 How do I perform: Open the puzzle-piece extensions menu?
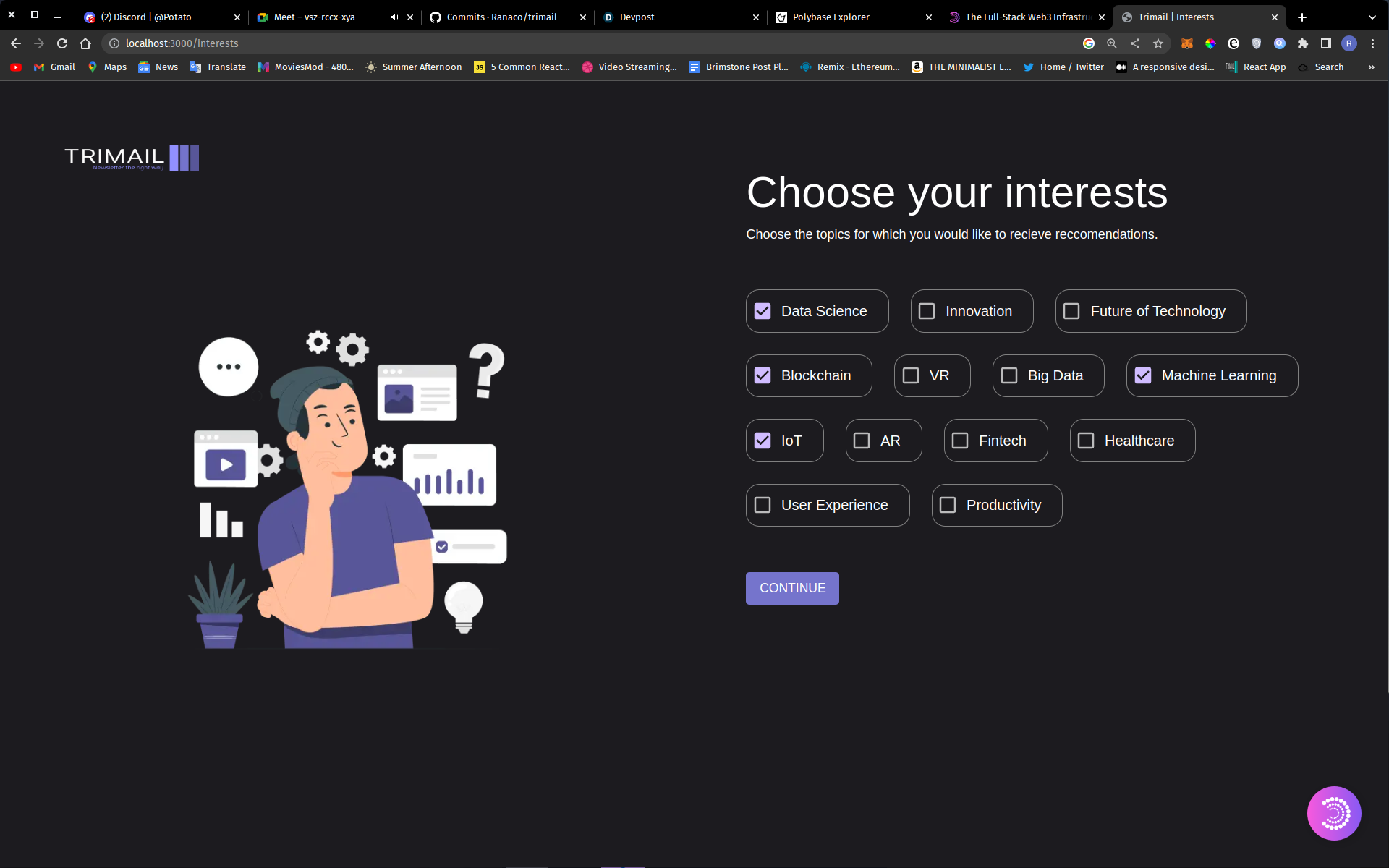[x=1303, y=43]
